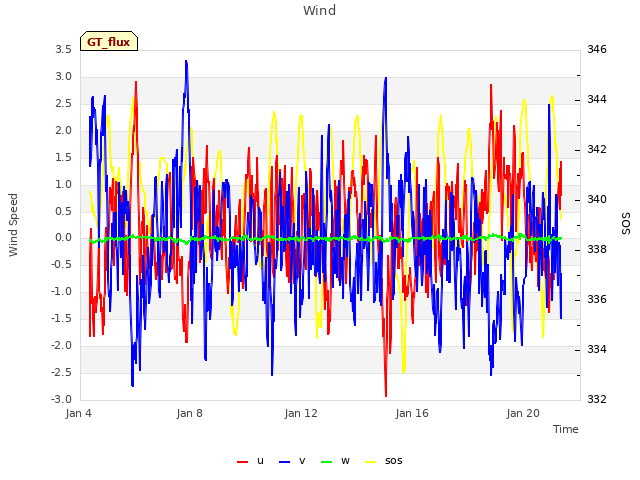The image size is (640, 480).
Task: Click the 346 right axis value
Action: (x=597, y=50)
